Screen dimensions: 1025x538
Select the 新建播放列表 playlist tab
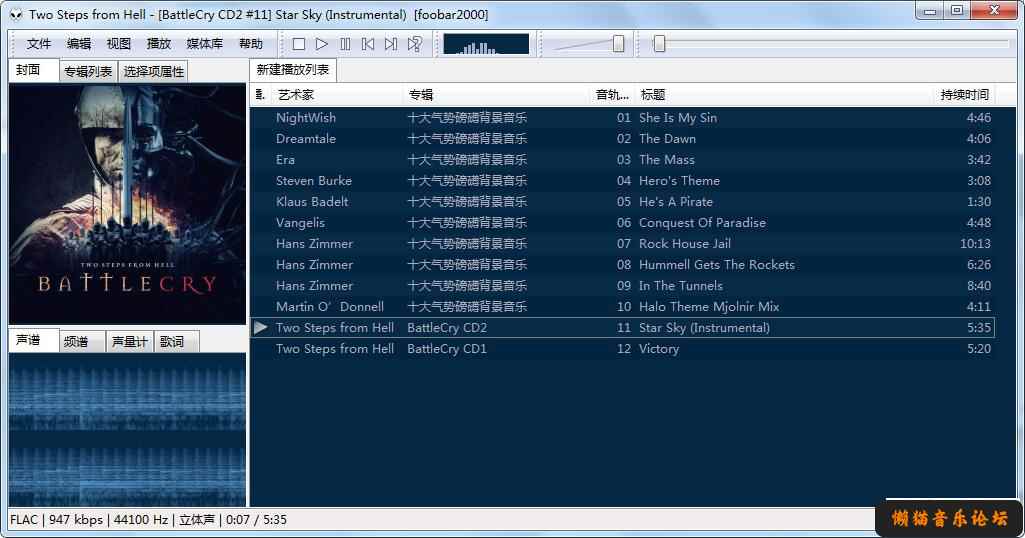pos(293,70)
